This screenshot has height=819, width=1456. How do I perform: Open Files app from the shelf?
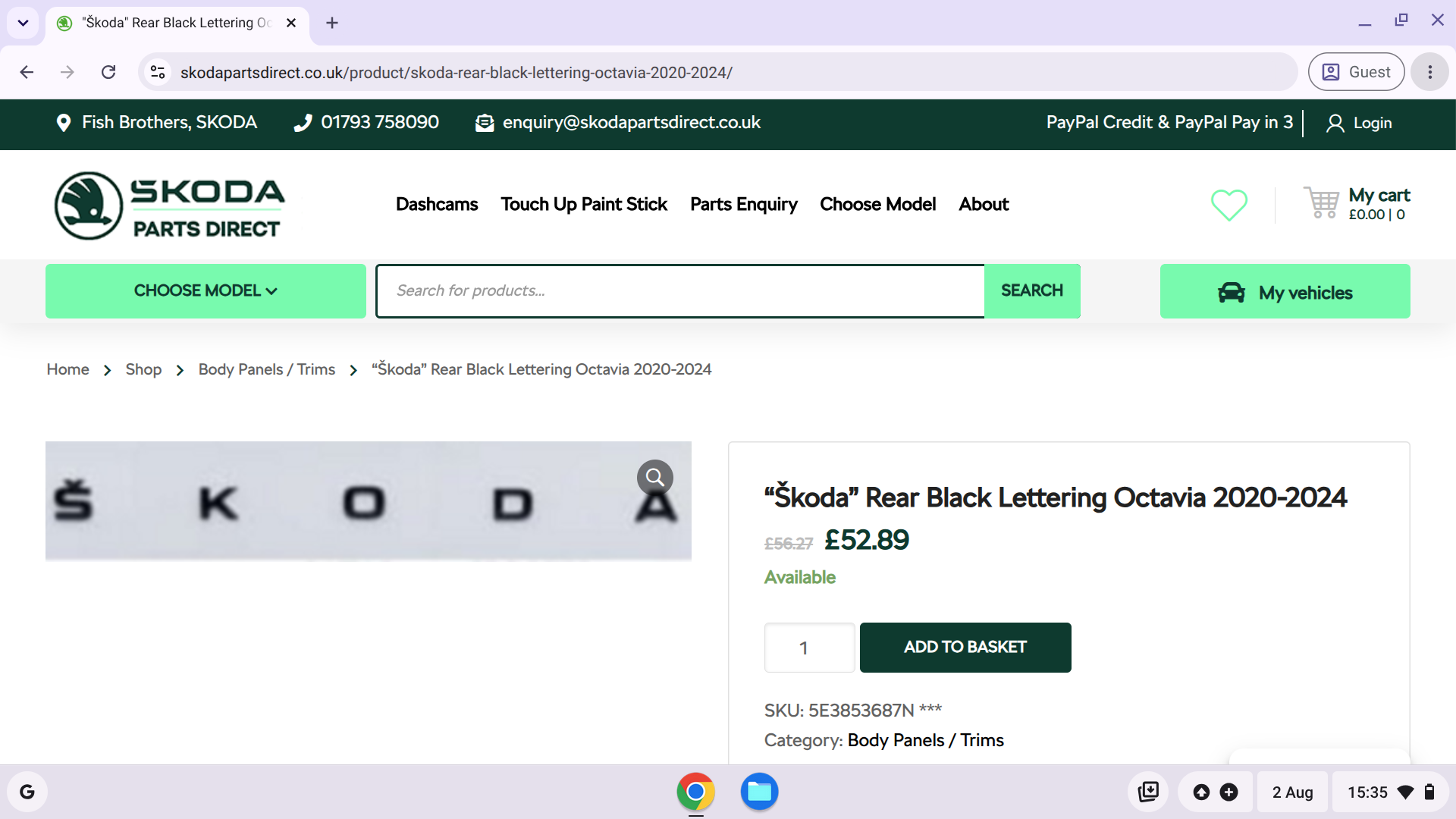759,792
